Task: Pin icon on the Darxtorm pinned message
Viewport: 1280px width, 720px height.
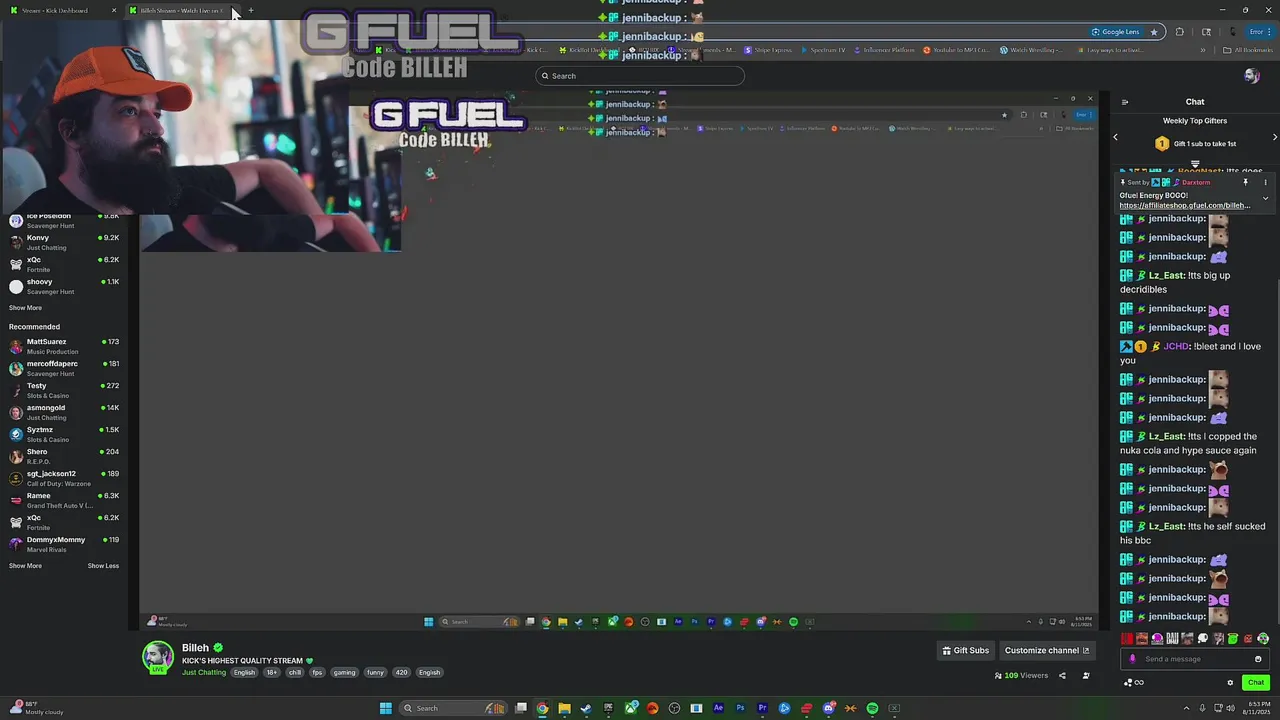Action: [x=1245, y=182]
